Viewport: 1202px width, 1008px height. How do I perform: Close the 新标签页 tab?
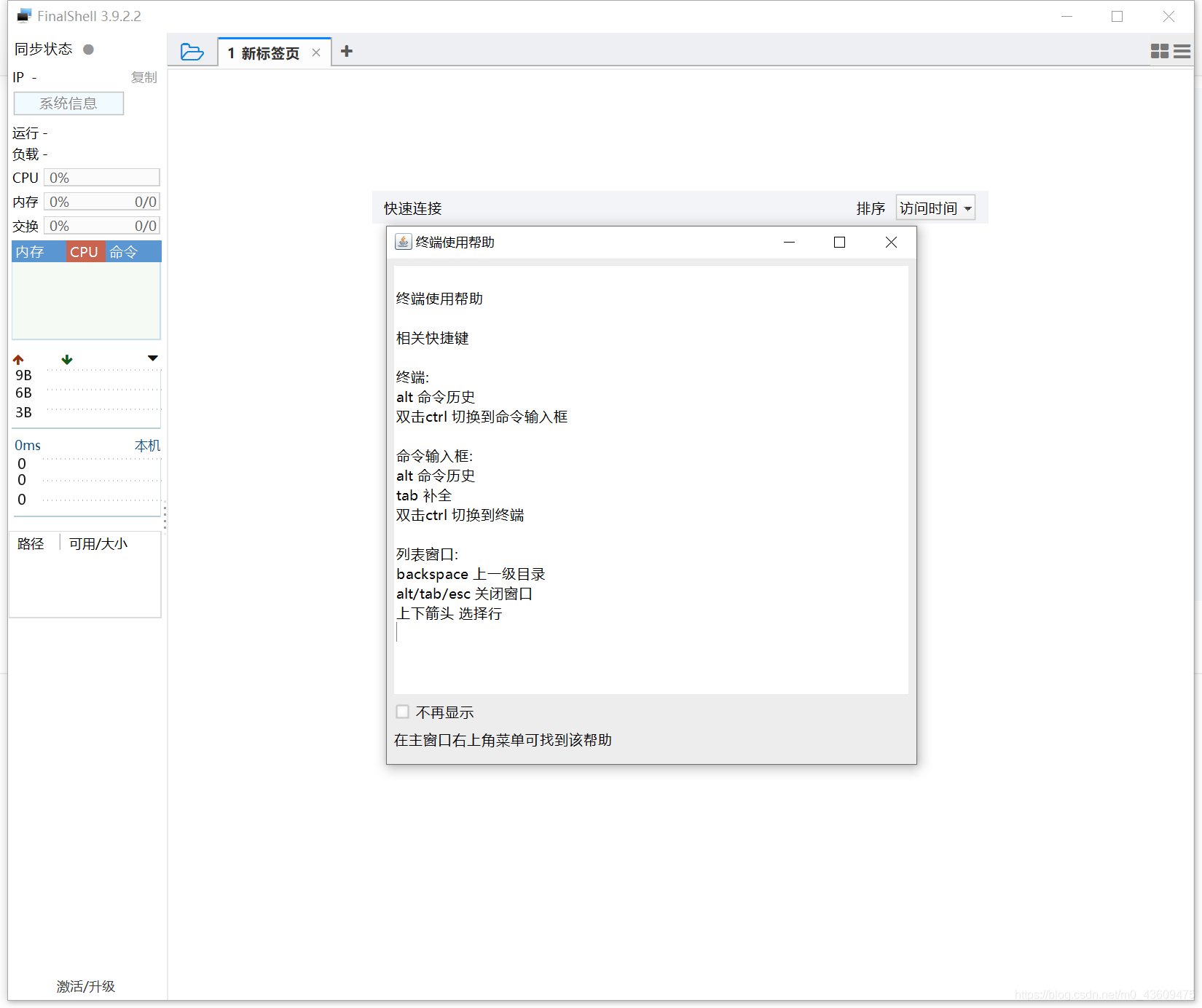pyautogui.click(x=316, y=52)
